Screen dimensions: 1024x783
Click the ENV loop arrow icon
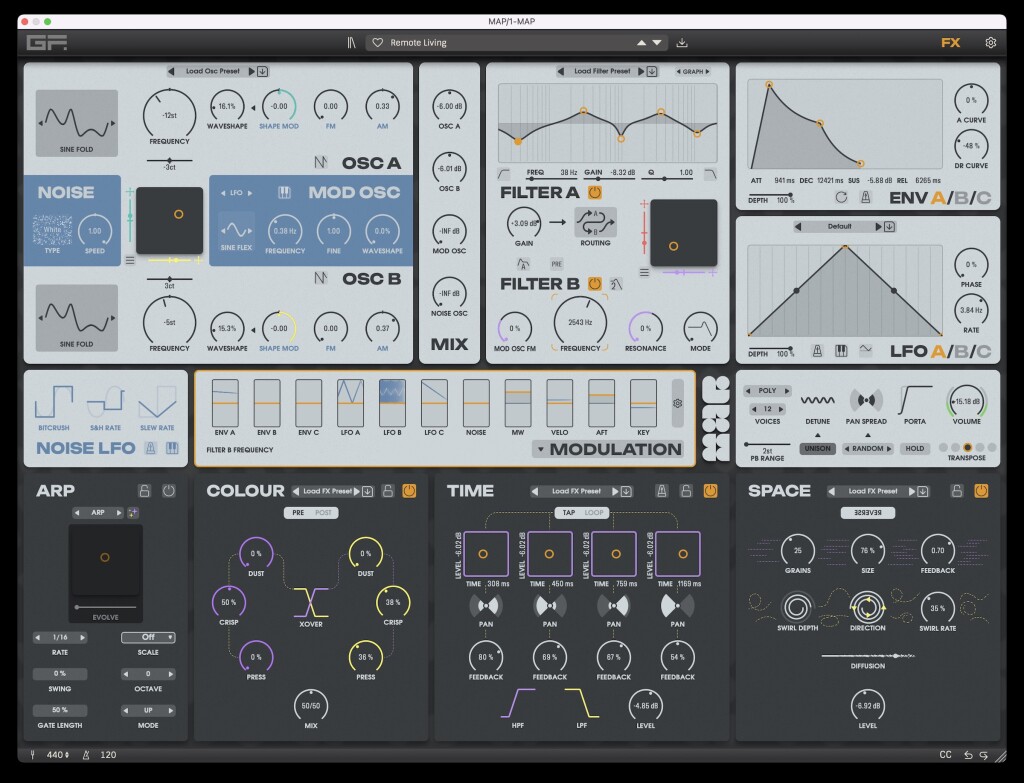point(841,198)
